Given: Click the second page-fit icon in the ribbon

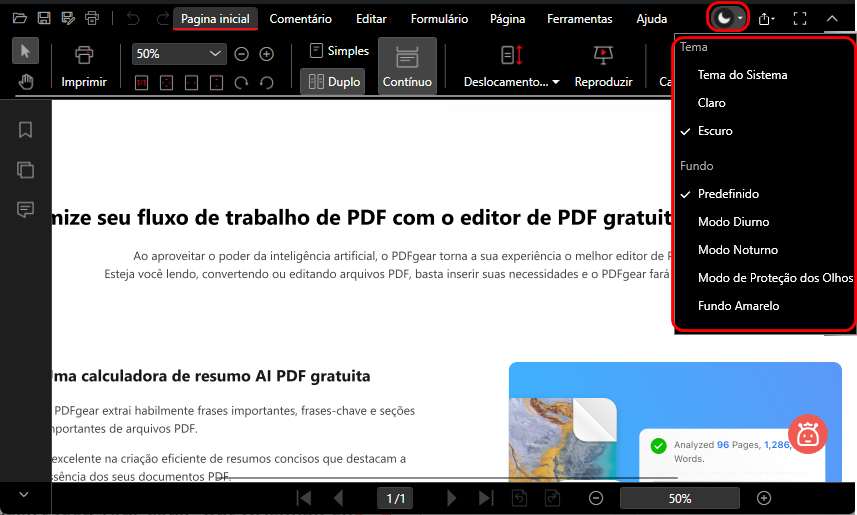Looking at the screenshot, I should pyautogui.click(x=166, y=83).
